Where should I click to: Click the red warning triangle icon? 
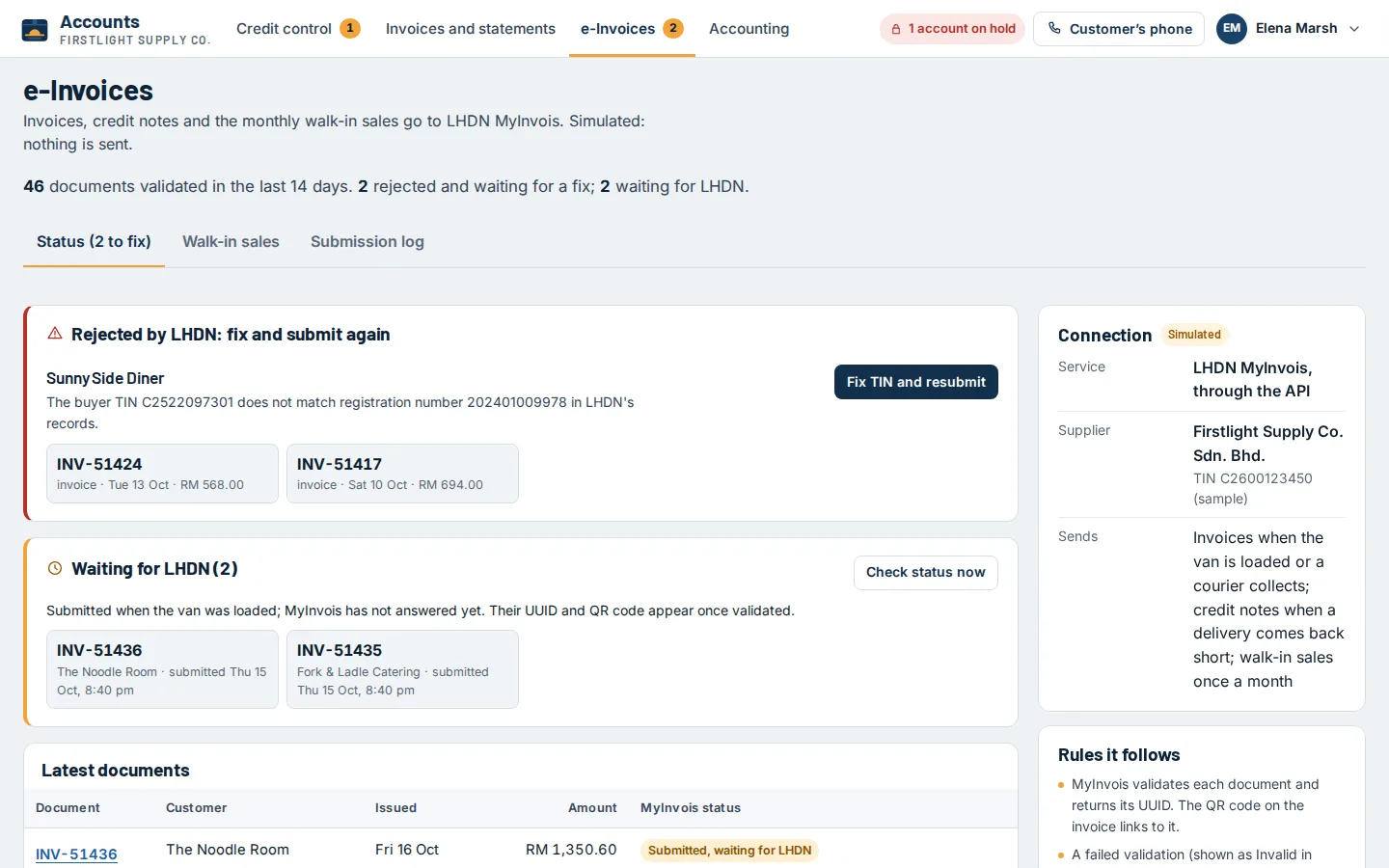coord(55,334)
